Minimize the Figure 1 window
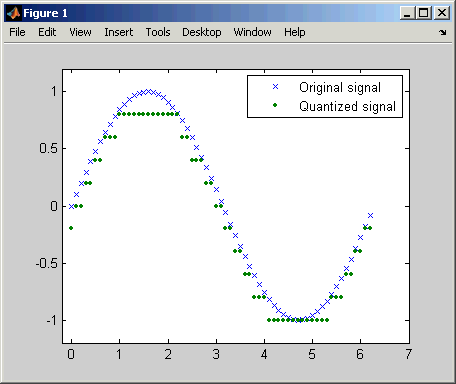Viewport: 456px width, 384px height. pos(407,13)
